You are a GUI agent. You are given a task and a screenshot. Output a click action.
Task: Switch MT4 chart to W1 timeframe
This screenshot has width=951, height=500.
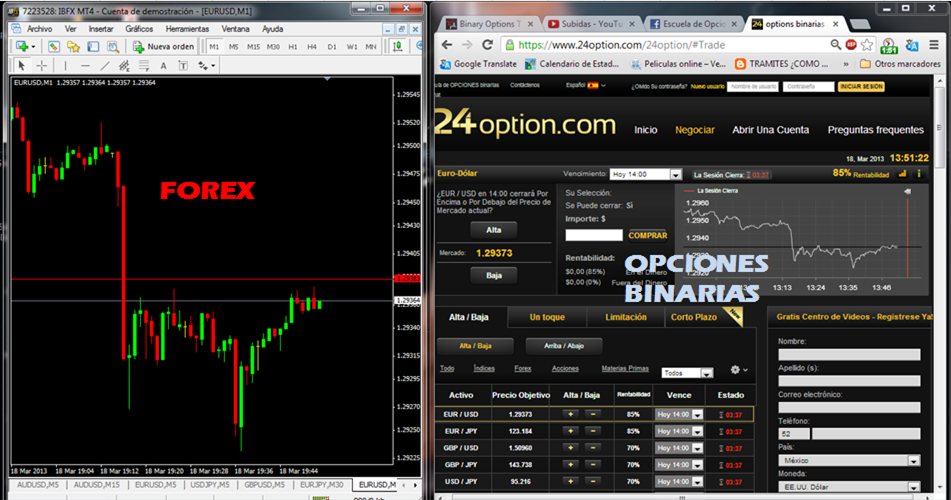352,47
